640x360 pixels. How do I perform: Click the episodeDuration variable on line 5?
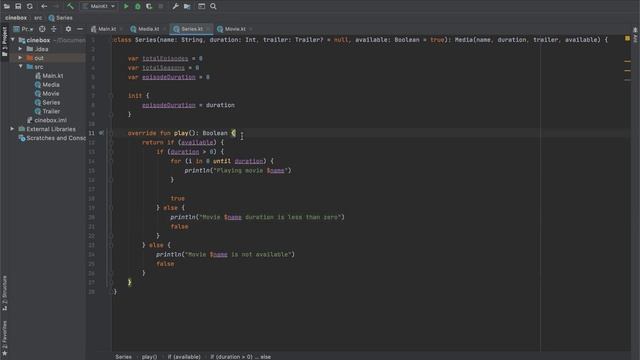pyautogui.click(x=169, y=77)
